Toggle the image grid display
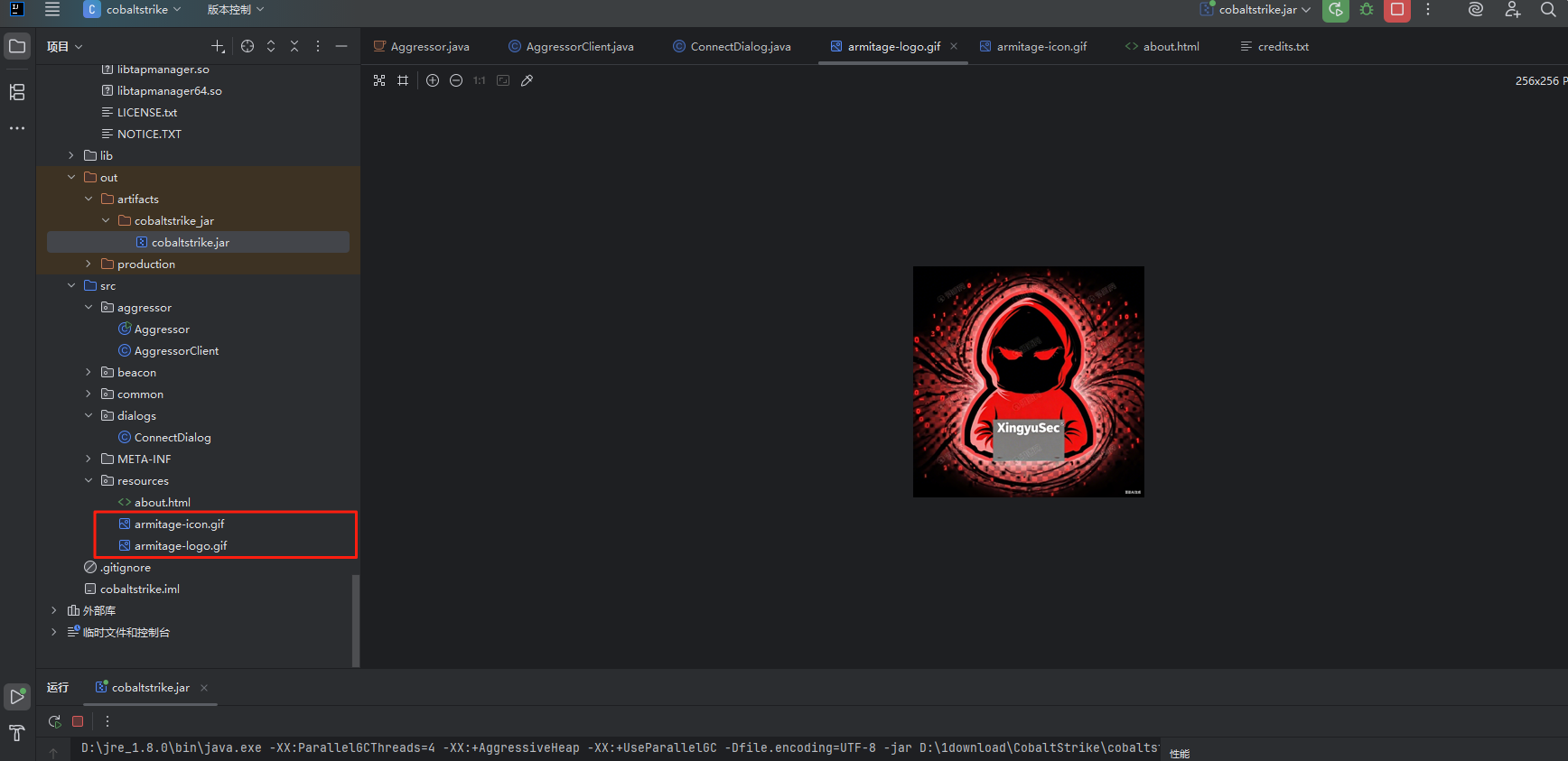The height and width of the screenshot is (761, 1568). (x=403, y=80)
